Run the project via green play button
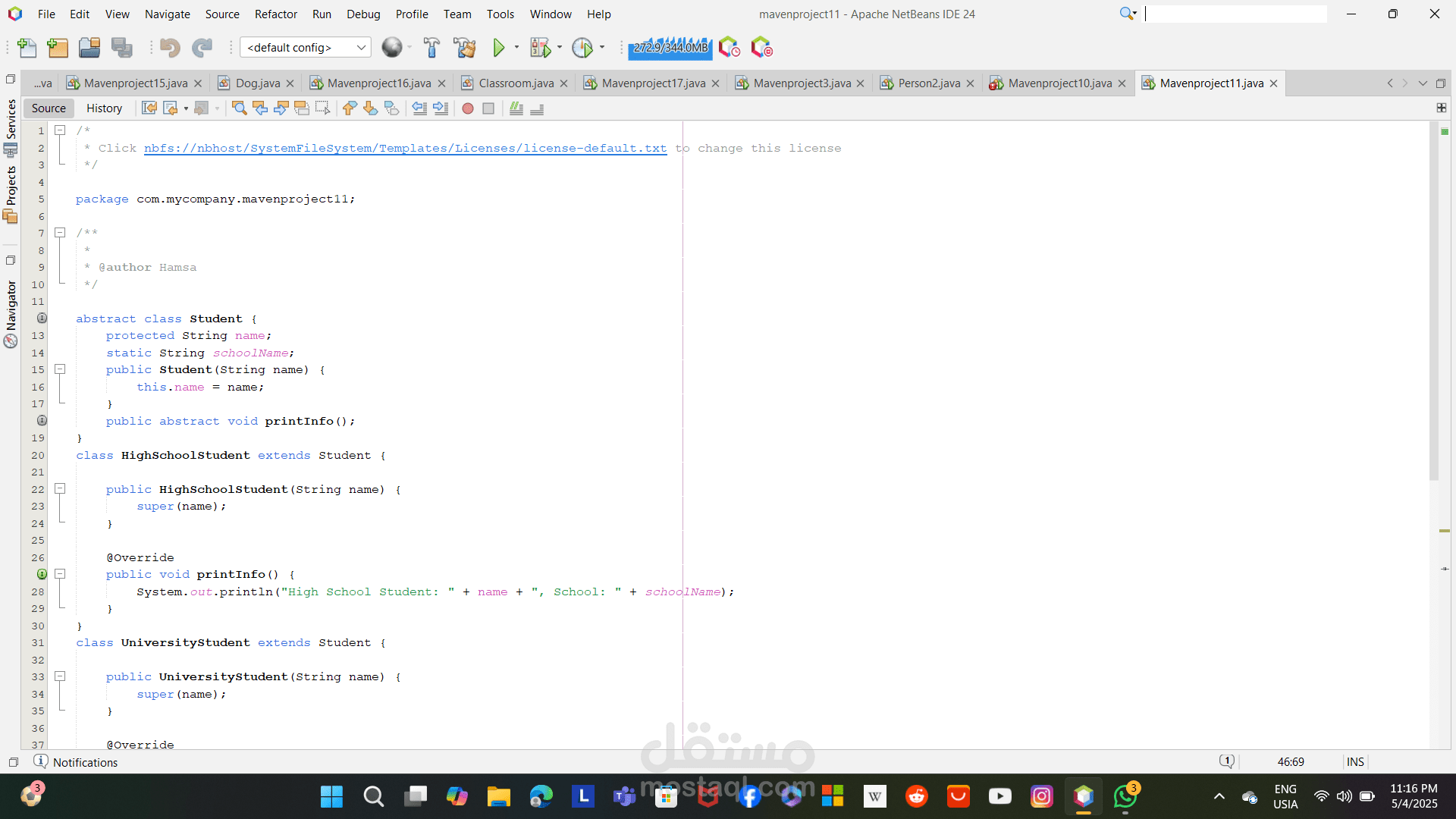Screen dimensions: 1456x819 point(498,47)
